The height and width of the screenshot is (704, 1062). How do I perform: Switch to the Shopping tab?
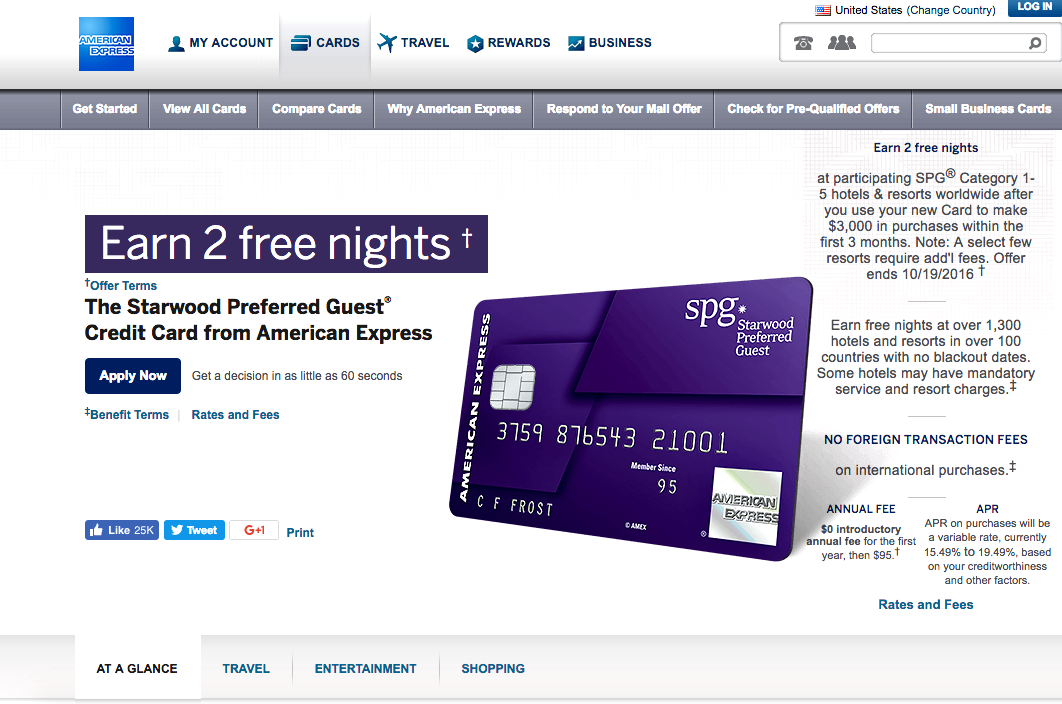point(493,669)
